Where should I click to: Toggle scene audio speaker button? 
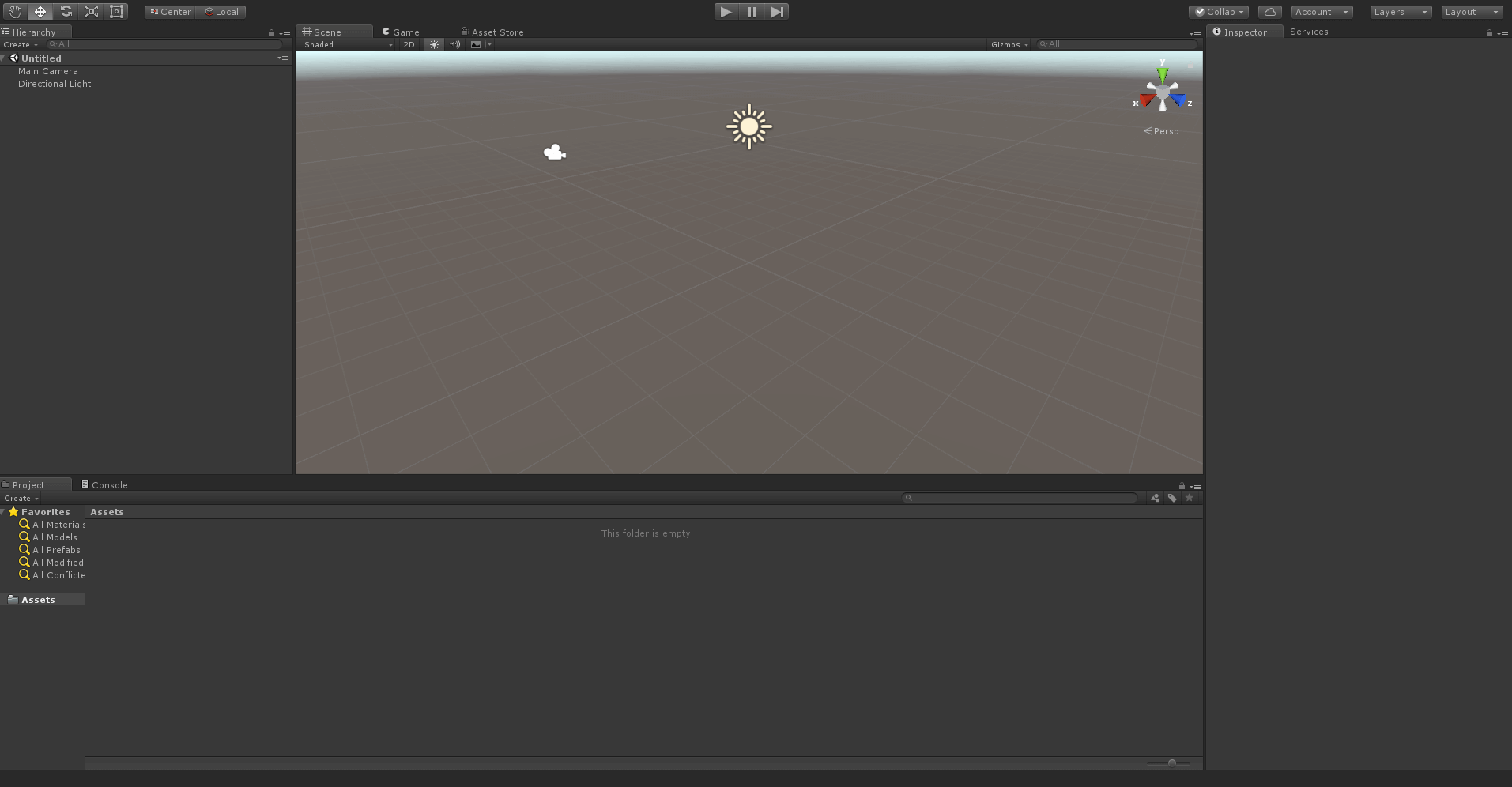click(x=455, y=44)
